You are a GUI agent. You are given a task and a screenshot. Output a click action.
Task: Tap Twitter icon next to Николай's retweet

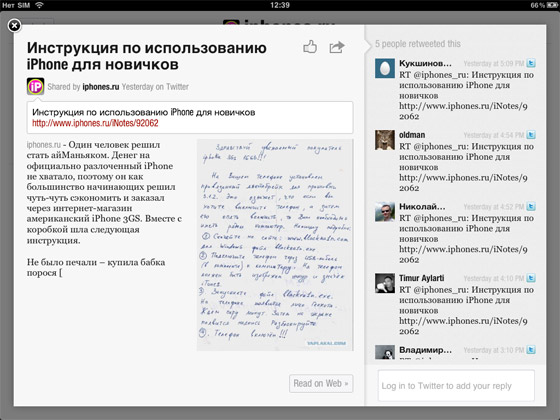pyautogui.click(x=531, y=206)
